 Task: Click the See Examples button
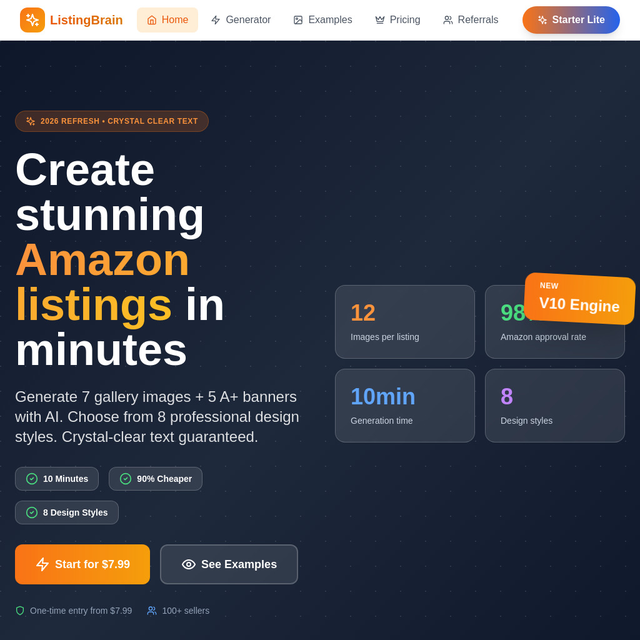coord(229,564)
